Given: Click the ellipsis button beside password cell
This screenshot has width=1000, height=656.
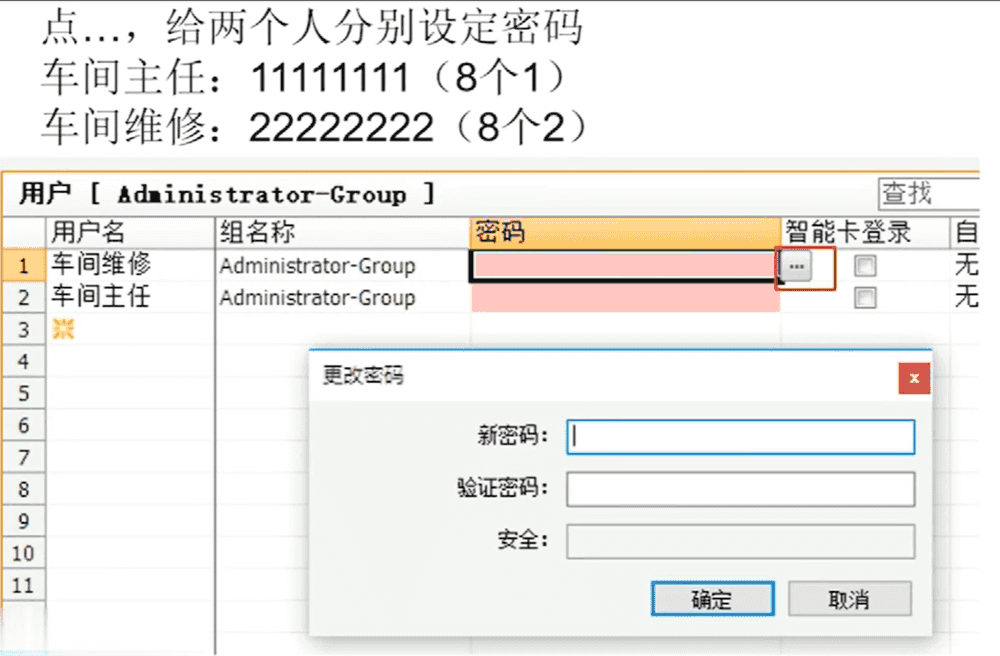Looking at the screenshot, I should (796, 267).
